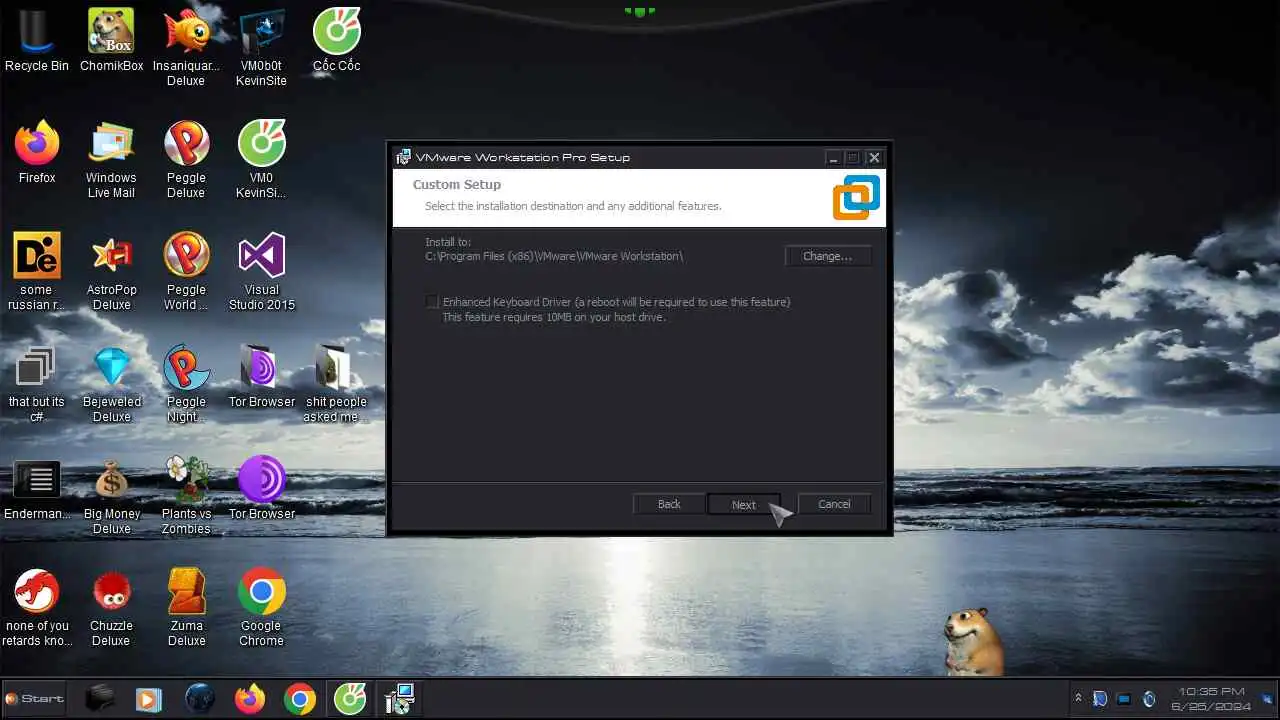
Task: Select the Peggle World desktop icon
Action: (186, 272)
